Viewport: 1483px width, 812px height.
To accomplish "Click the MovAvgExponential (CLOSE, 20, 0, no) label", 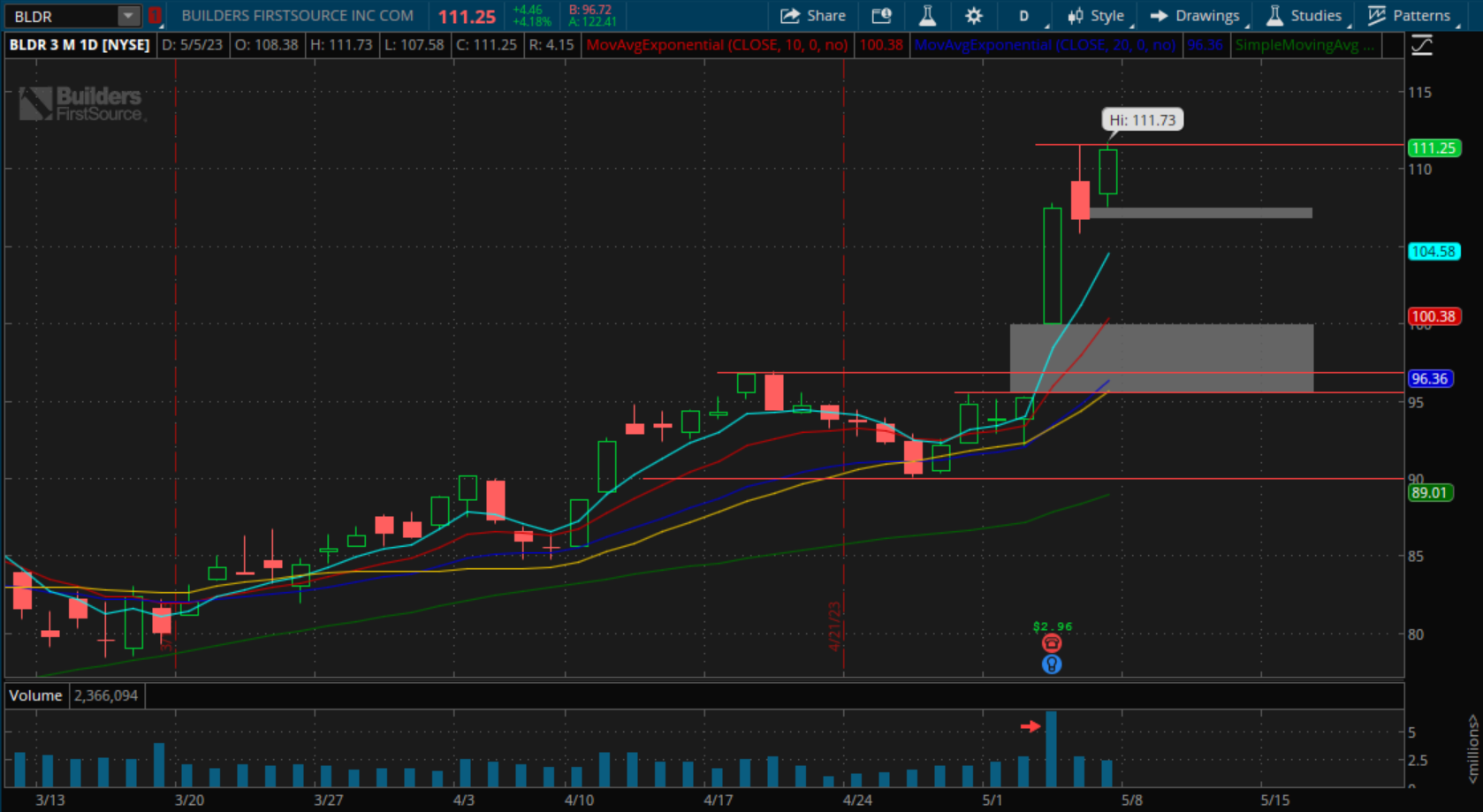I will 1045,44.
